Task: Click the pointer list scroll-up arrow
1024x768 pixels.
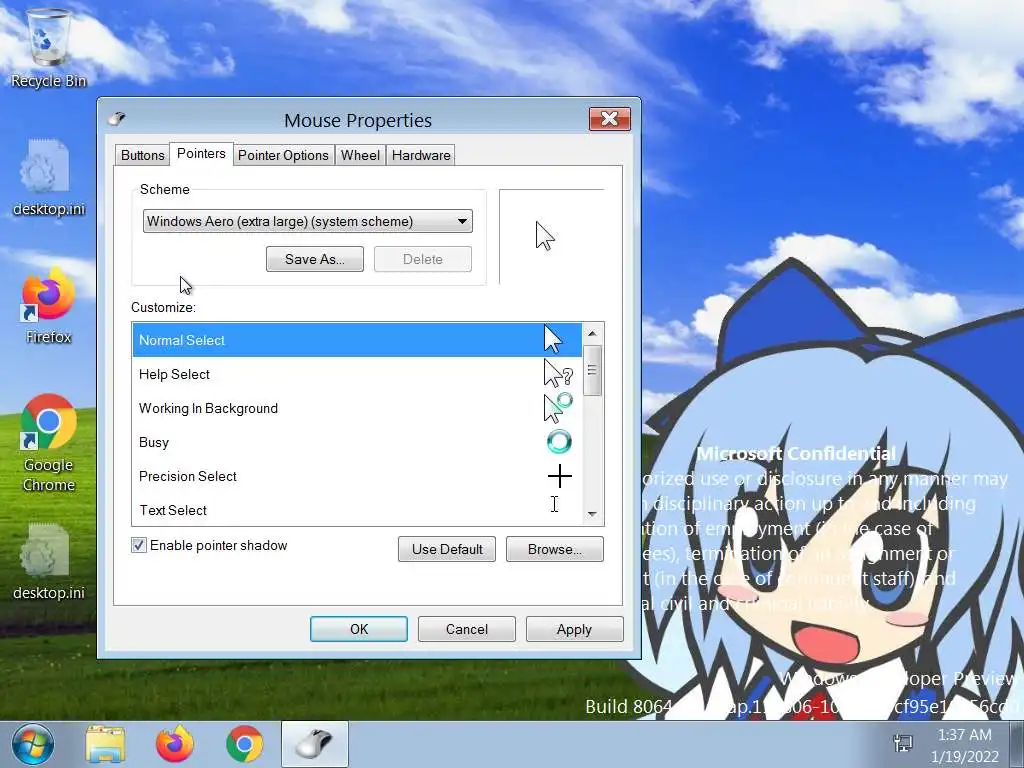Action: (x=592, y=334)
